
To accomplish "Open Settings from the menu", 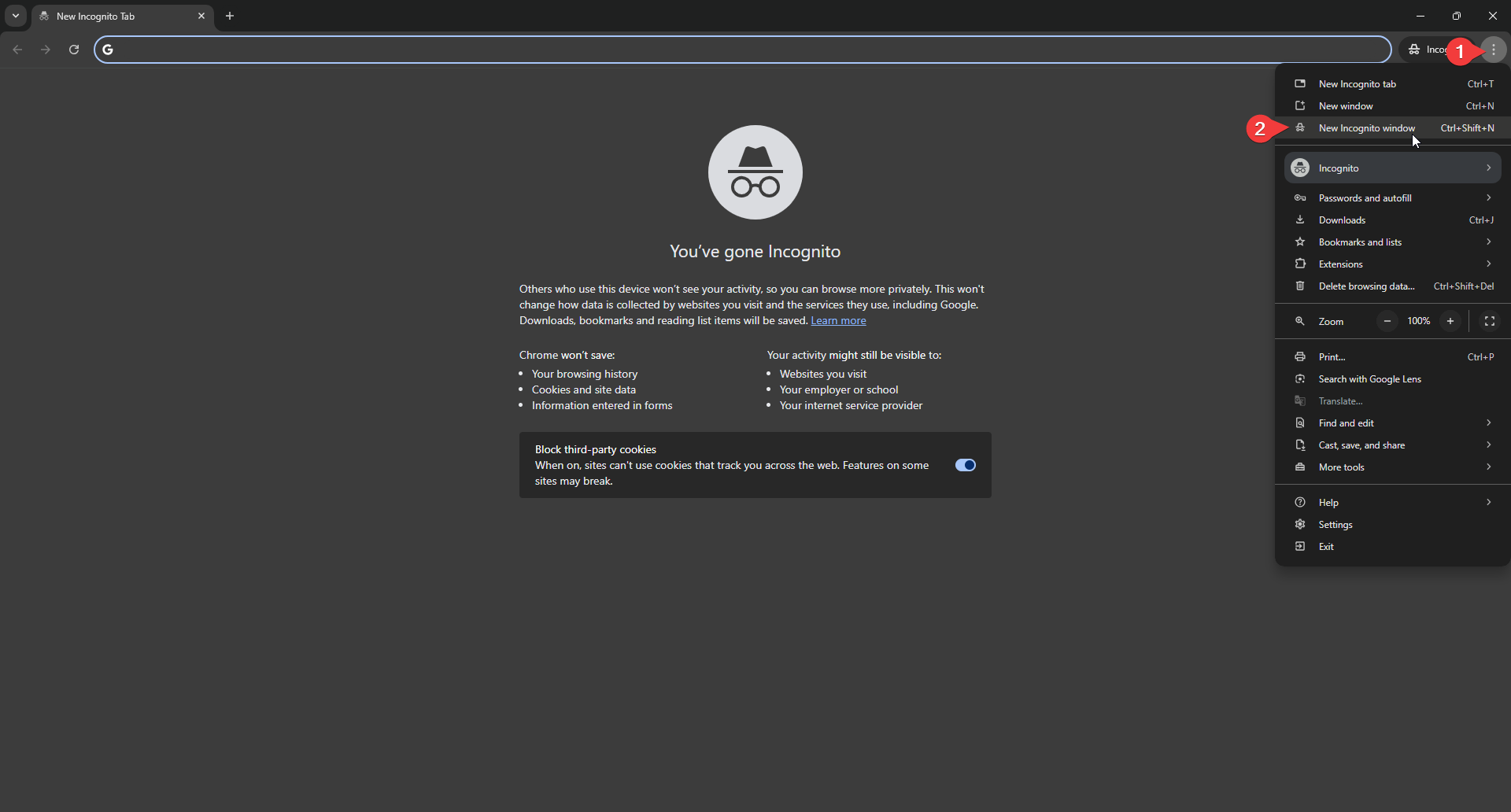I will click(x=1393, y=525).
